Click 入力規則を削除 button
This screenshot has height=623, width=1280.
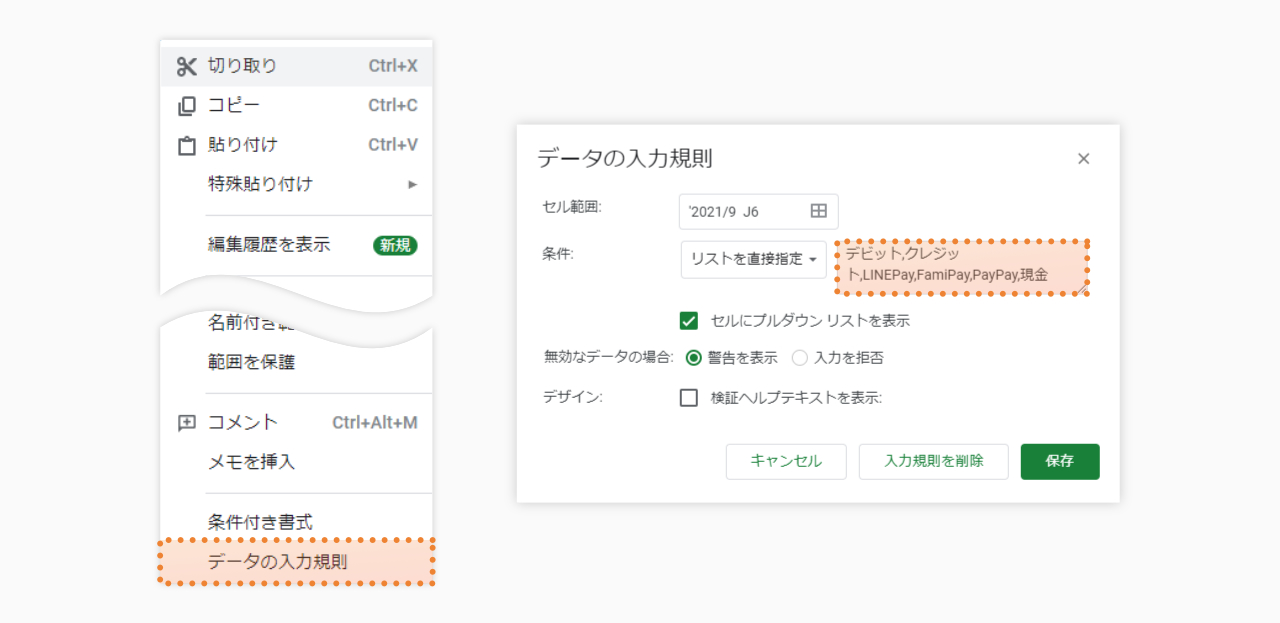[933, 462]
